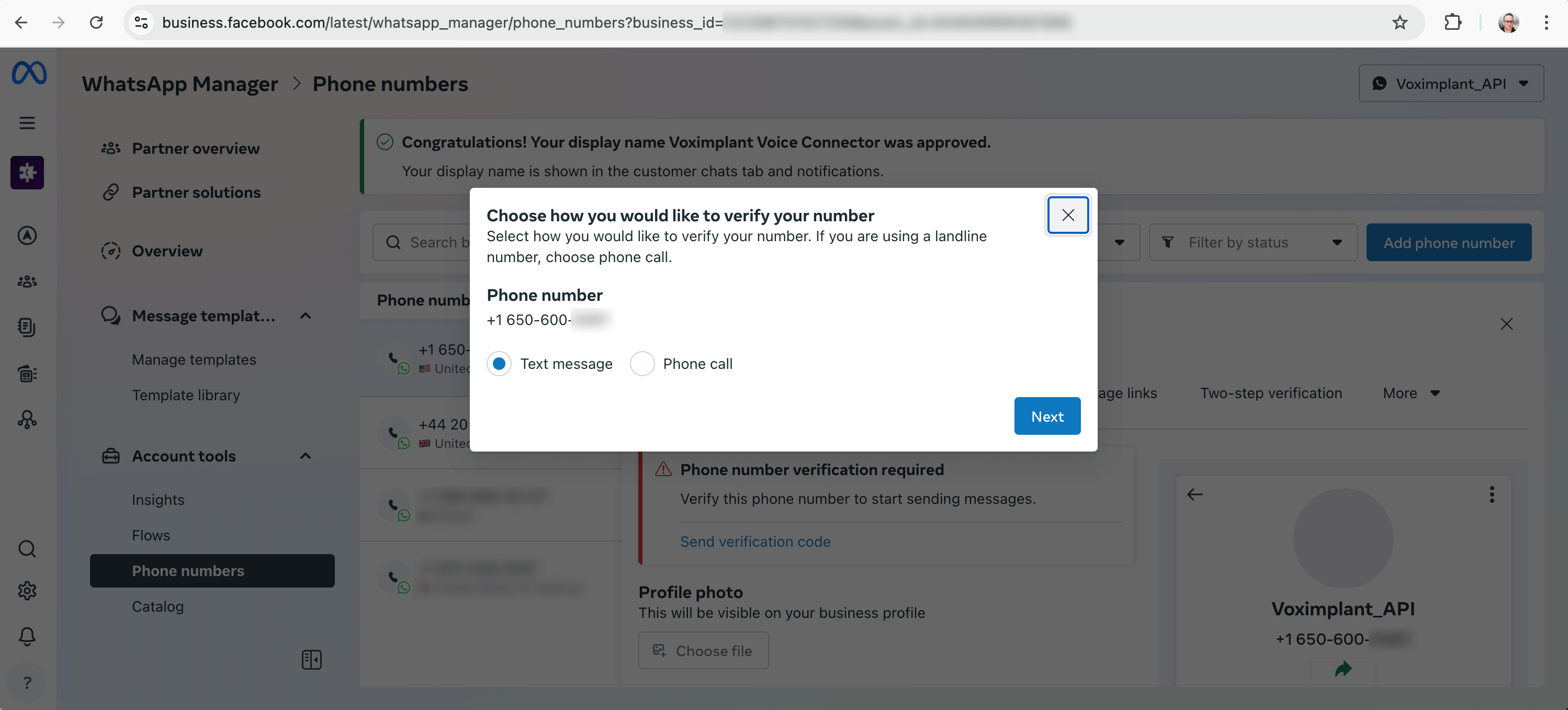Select the Phone call verification option

pyautogui.click(x=642, y=363)
